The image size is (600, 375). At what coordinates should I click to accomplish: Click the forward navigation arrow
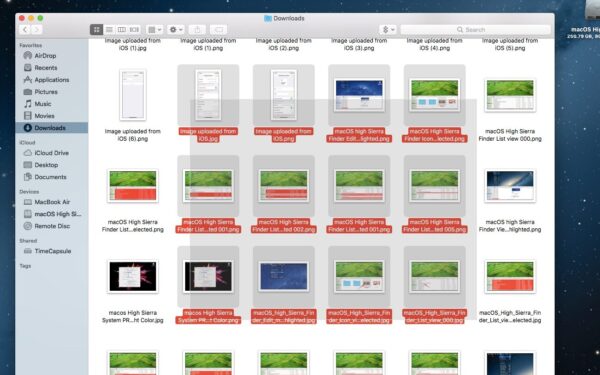(x=37, y=29)
